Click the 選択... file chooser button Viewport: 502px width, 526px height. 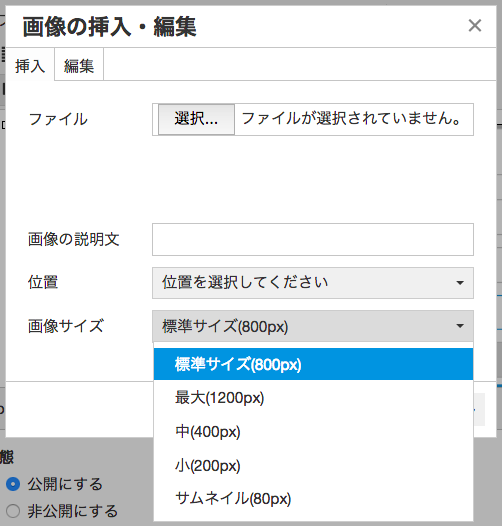coord(196,119)
